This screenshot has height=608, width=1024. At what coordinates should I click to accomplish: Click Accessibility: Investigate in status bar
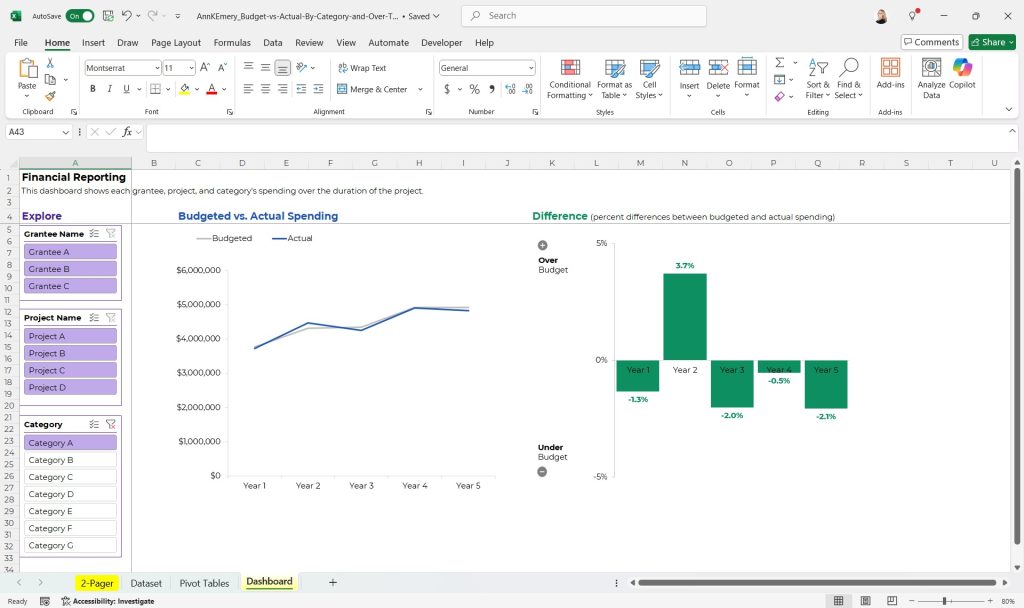click(x=108, y=601)
